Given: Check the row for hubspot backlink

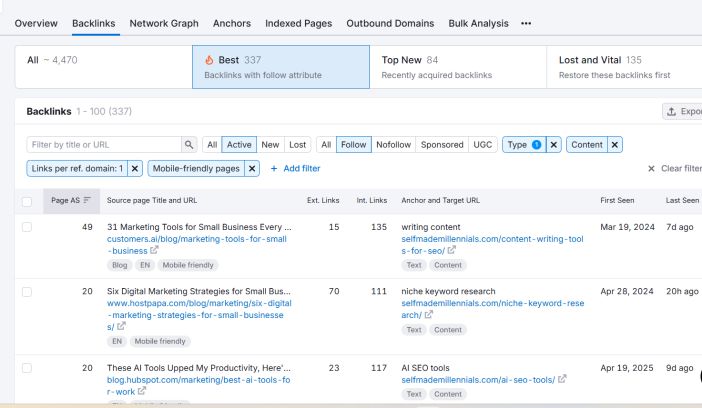Looking at the screenshot, I should pos(27,368).
